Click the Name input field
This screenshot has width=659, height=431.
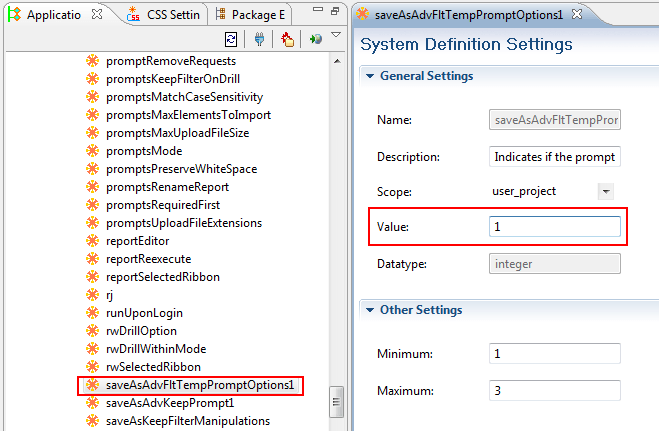(x=555, y=120)
